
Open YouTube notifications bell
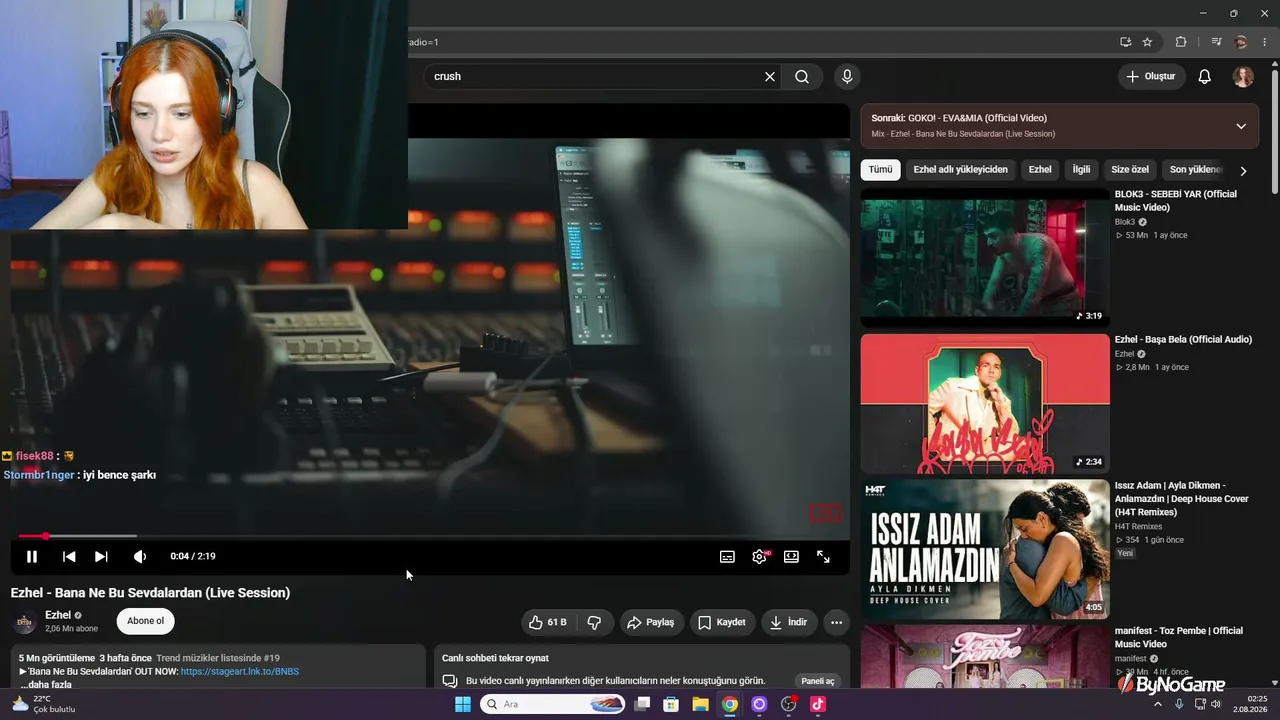point(1205,76)
